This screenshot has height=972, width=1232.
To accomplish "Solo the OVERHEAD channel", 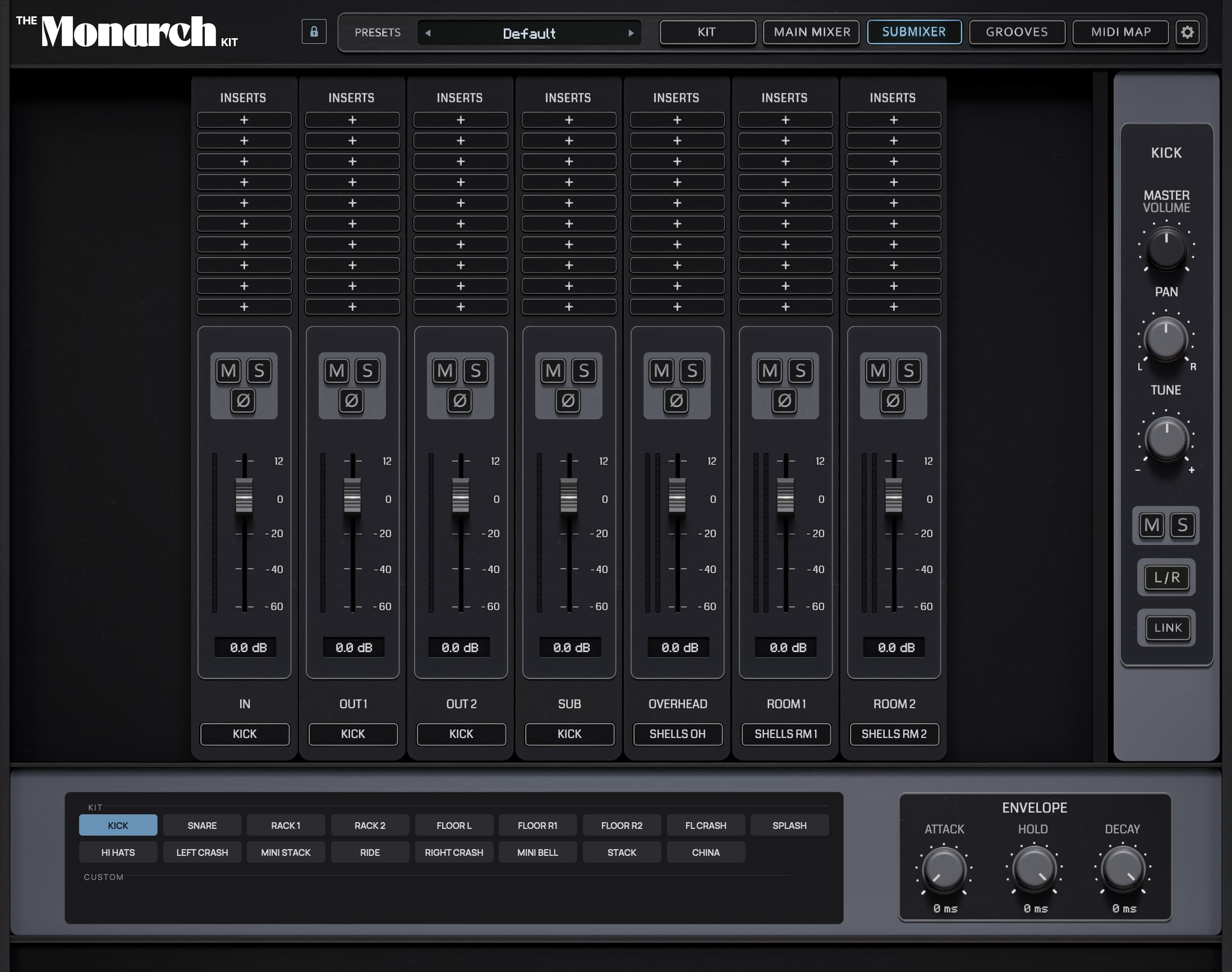I will (x=692, y=371).
